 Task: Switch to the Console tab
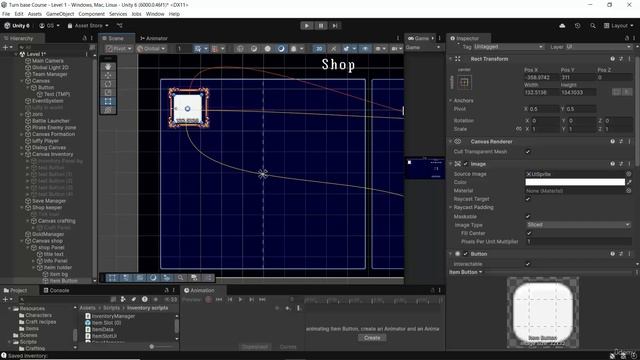[56, 290]
